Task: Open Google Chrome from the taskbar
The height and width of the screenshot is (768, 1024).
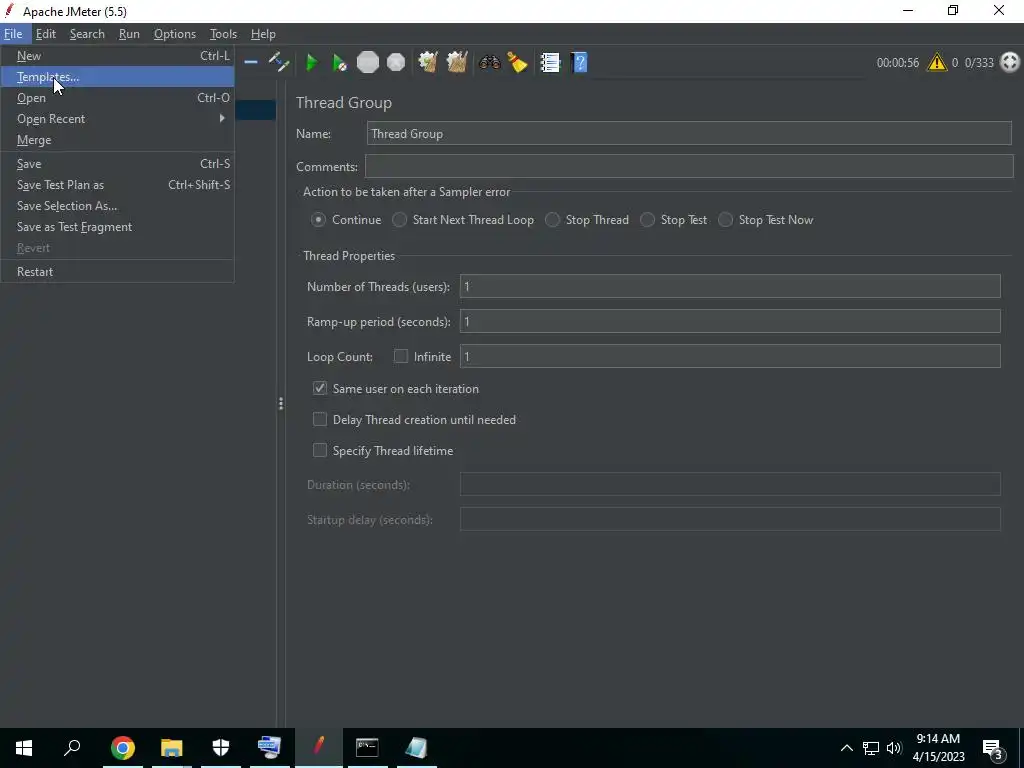Action: point(122,748)
